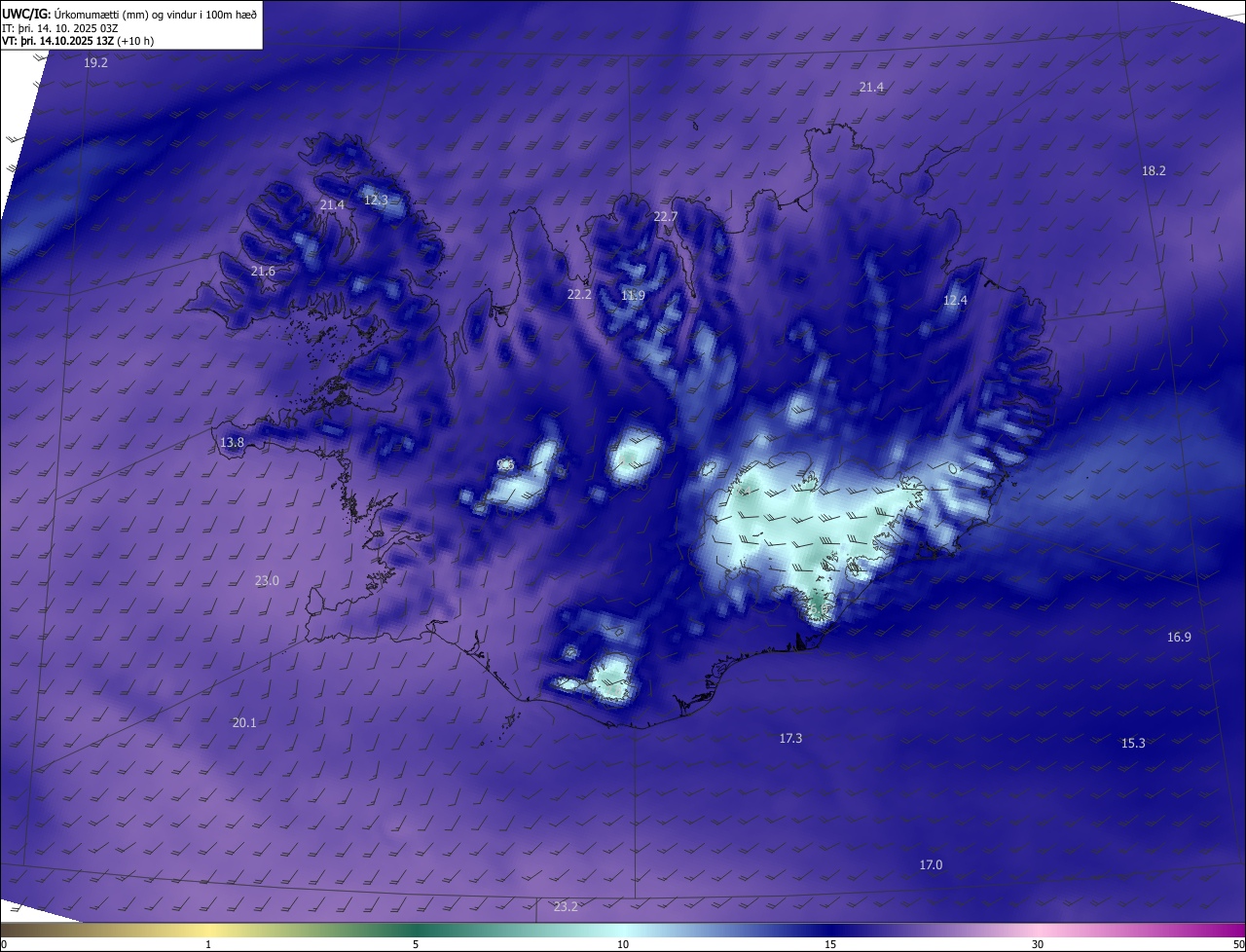Click the map value 21.6
The width and height of the screenshot is (1246, 952).
pos(263,272)
